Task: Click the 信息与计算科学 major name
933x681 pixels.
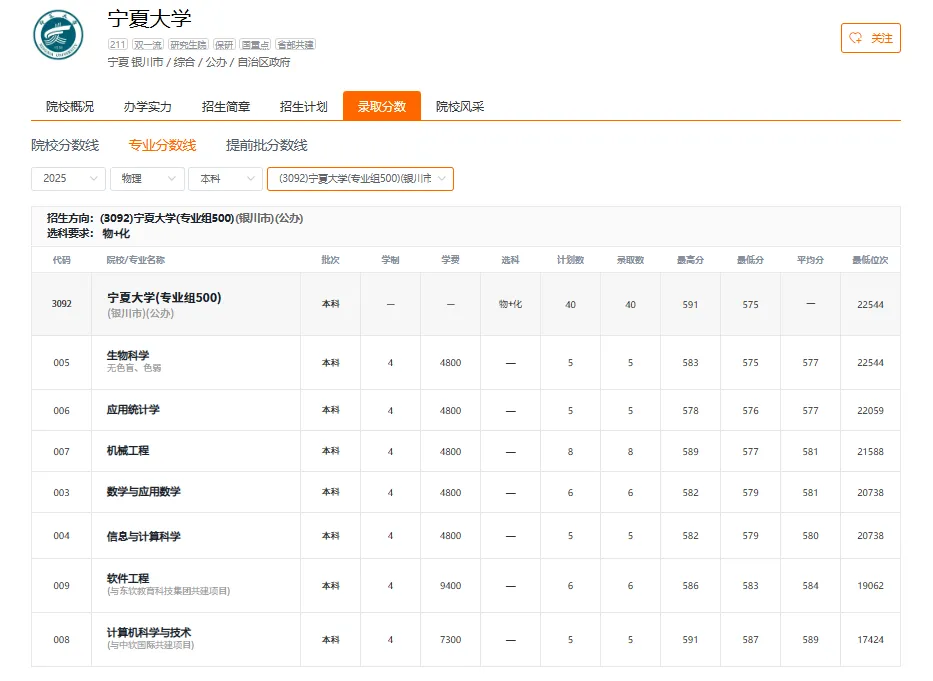Action: pyautogui.click(x=143, y=536)
